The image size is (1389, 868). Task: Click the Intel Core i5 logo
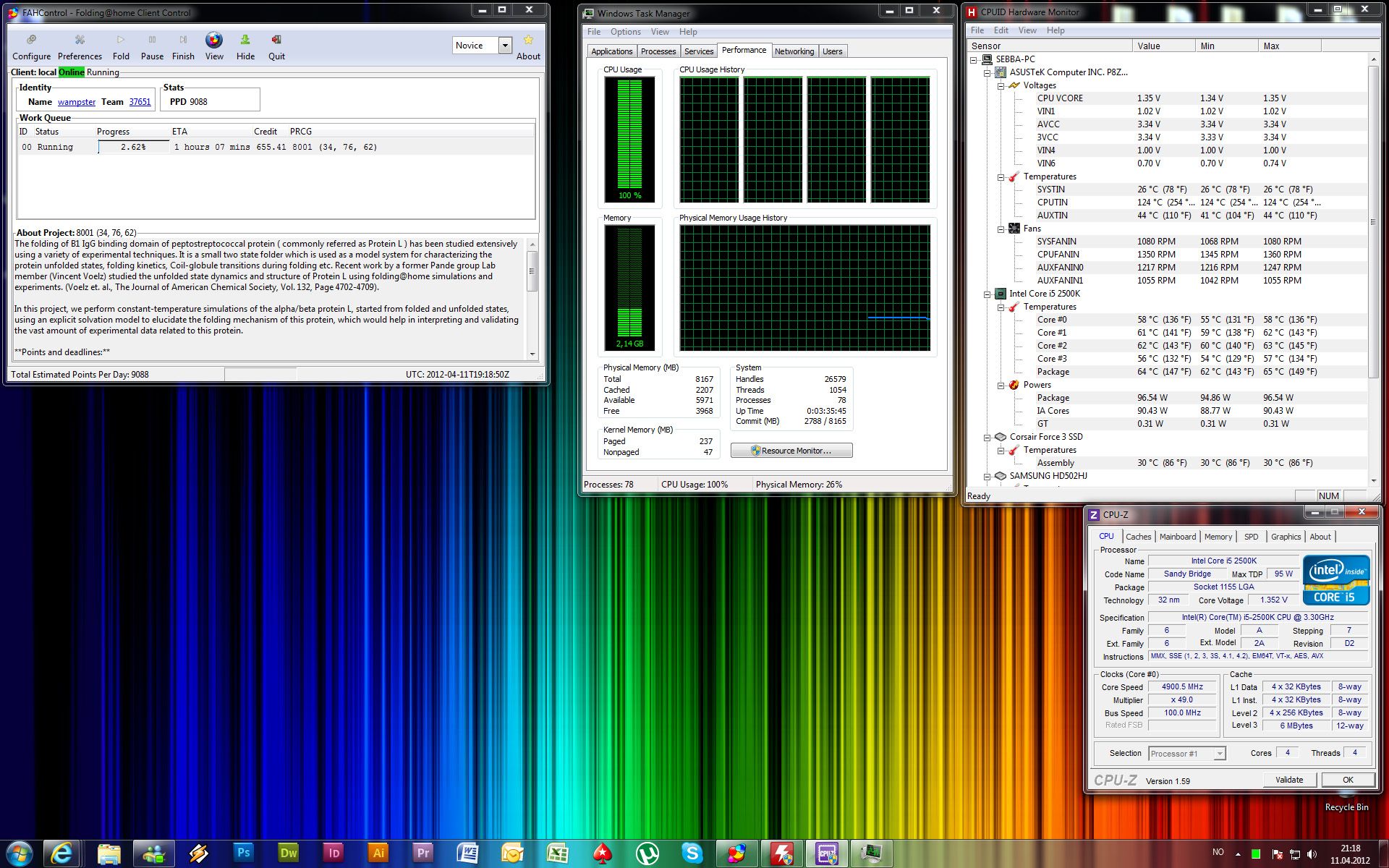coord(1335,579)
